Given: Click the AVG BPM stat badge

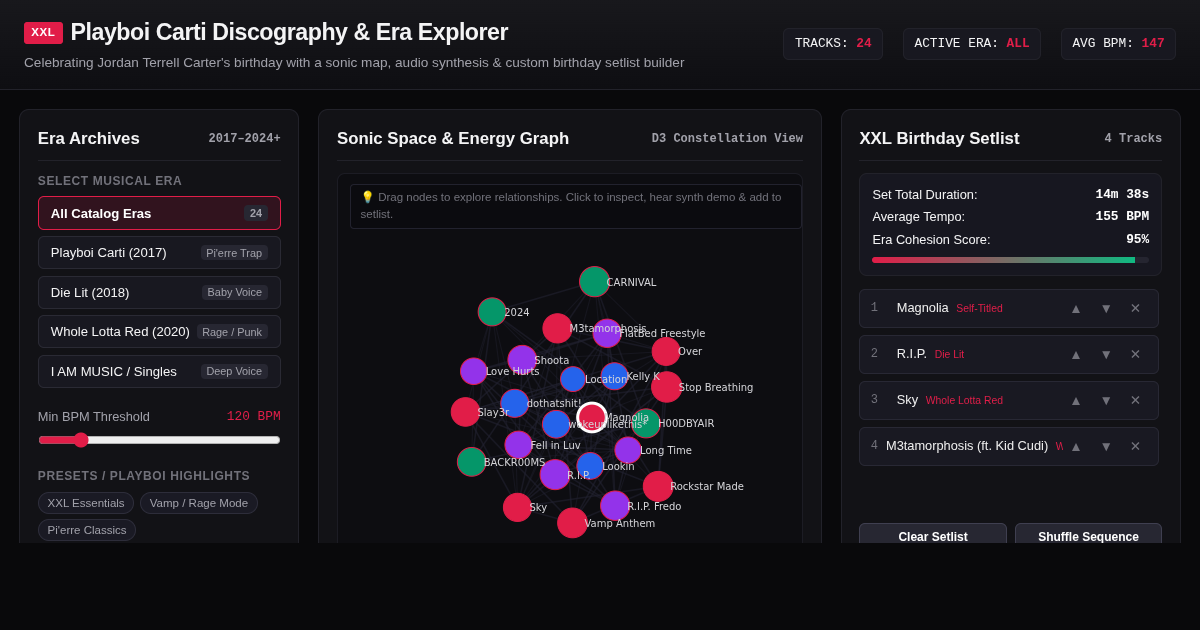Looking at the screenshot, I should pos(1118,44).
